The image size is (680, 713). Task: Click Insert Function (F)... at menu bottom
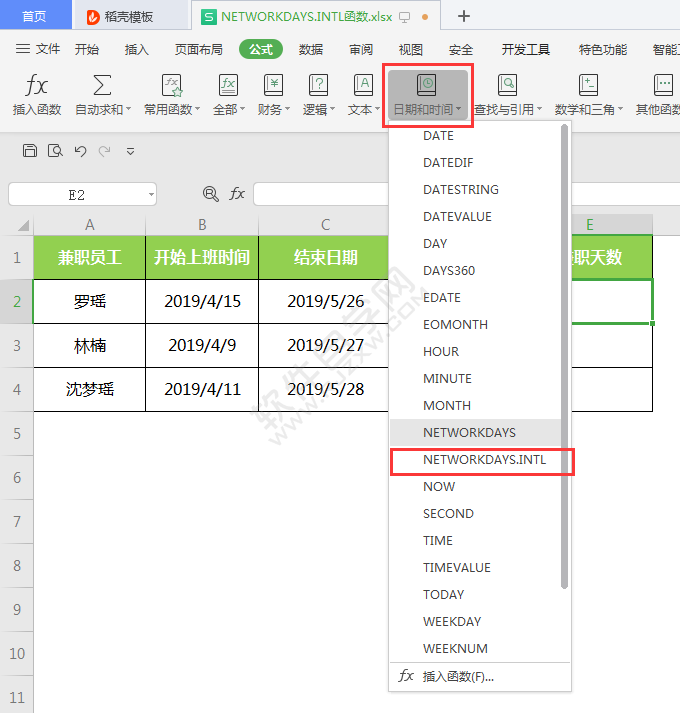click(458, 677)
